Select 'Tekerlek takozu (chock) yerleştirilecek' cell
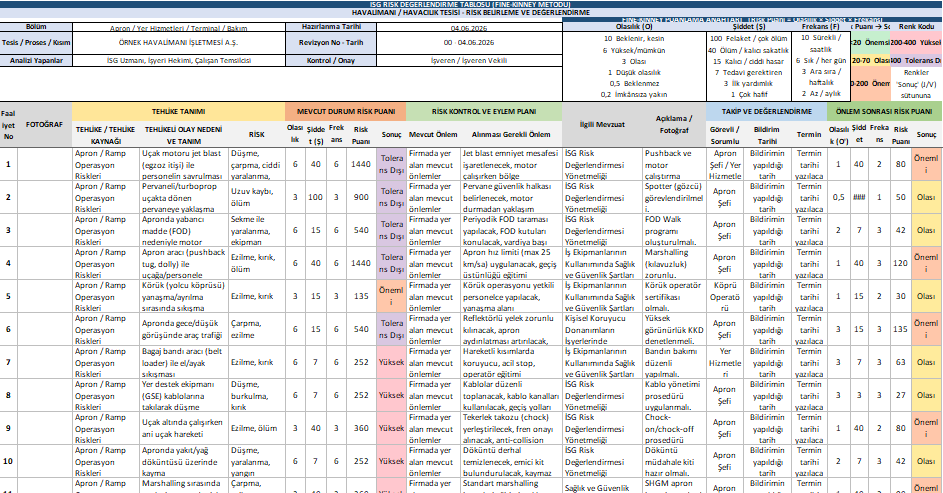 point(511,429)
